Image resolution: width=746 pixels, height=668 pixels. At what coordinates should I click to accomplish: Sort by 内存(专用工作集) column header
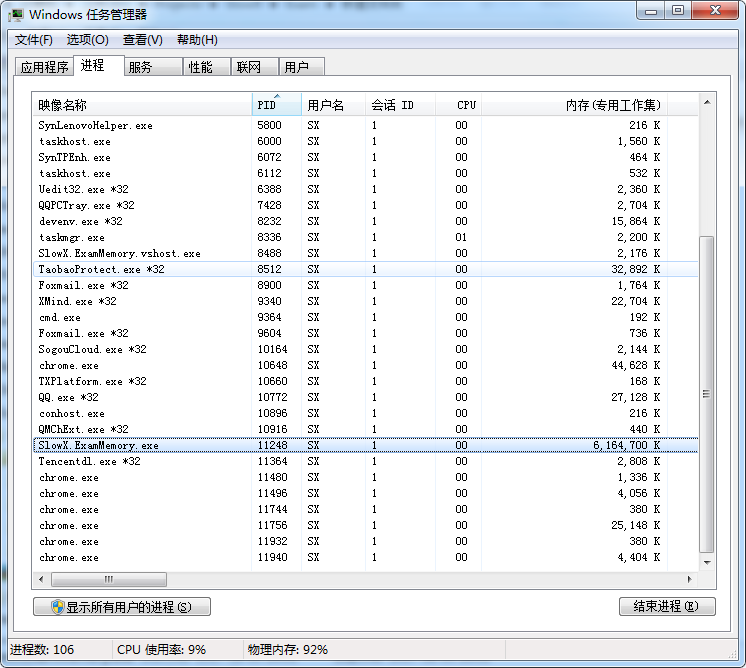(x=574, y=105)
